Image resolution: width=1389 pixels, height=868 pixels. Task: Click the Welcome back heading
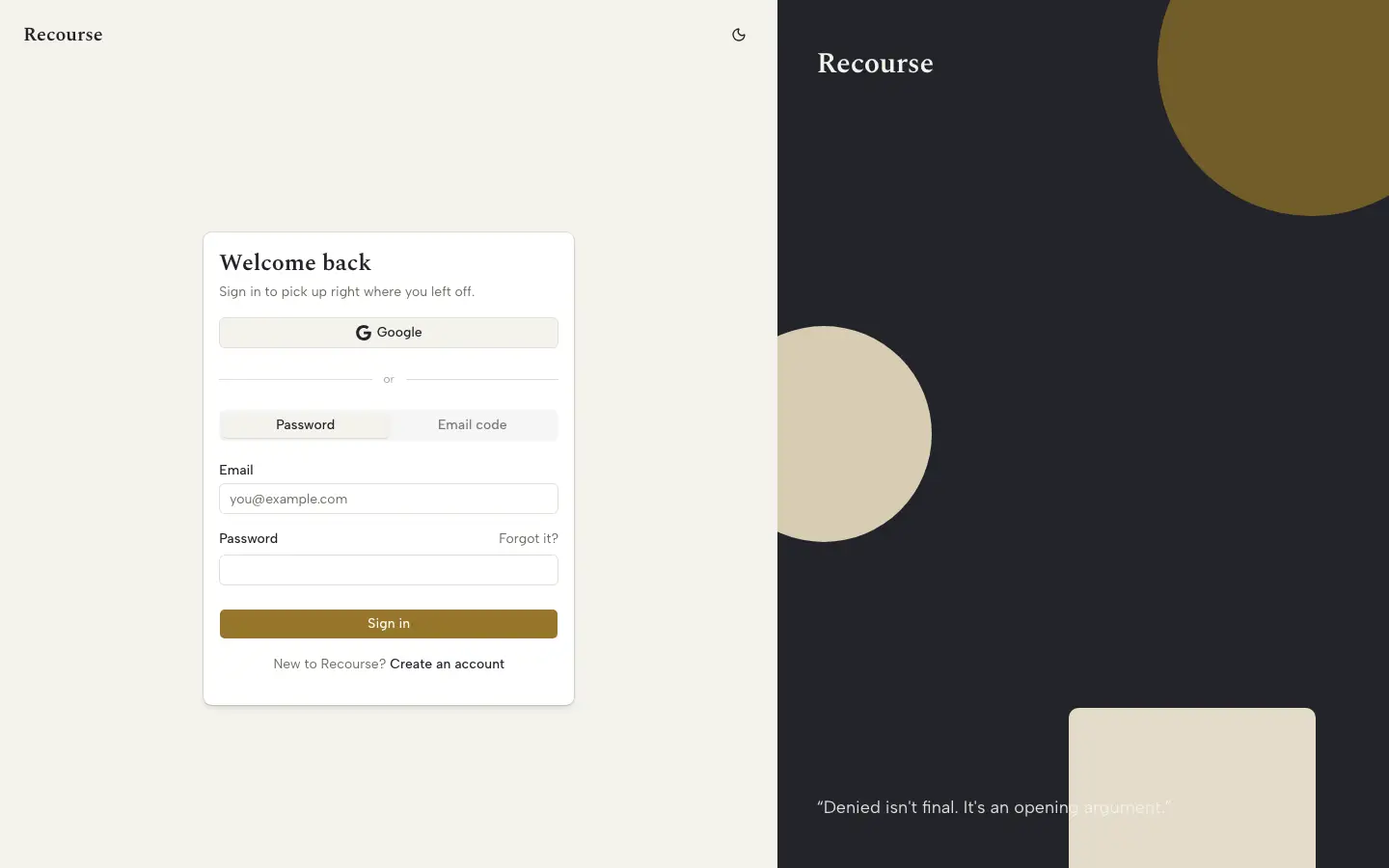coord(295,262)
